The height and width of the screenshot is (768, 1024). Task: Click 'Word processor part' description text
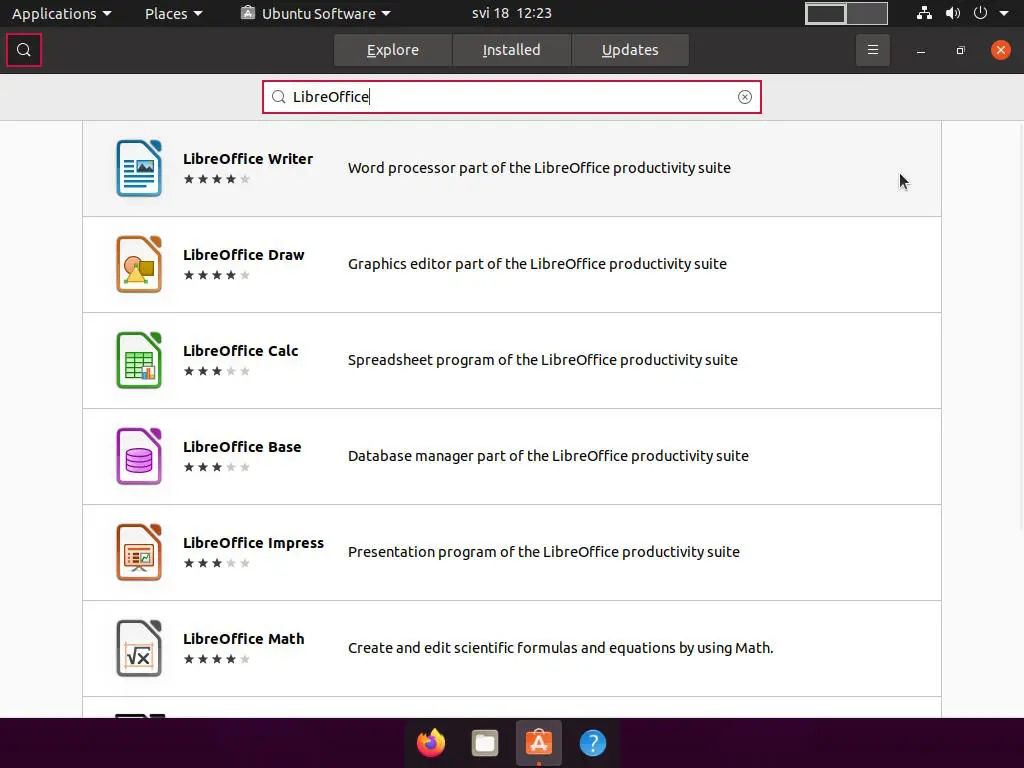click(539, 168)
